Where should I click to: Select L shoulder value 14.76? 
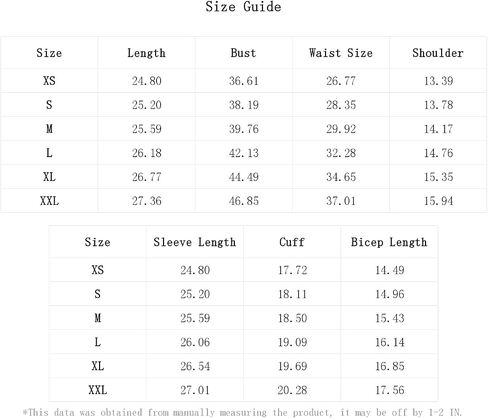click(x=438, y=153)
